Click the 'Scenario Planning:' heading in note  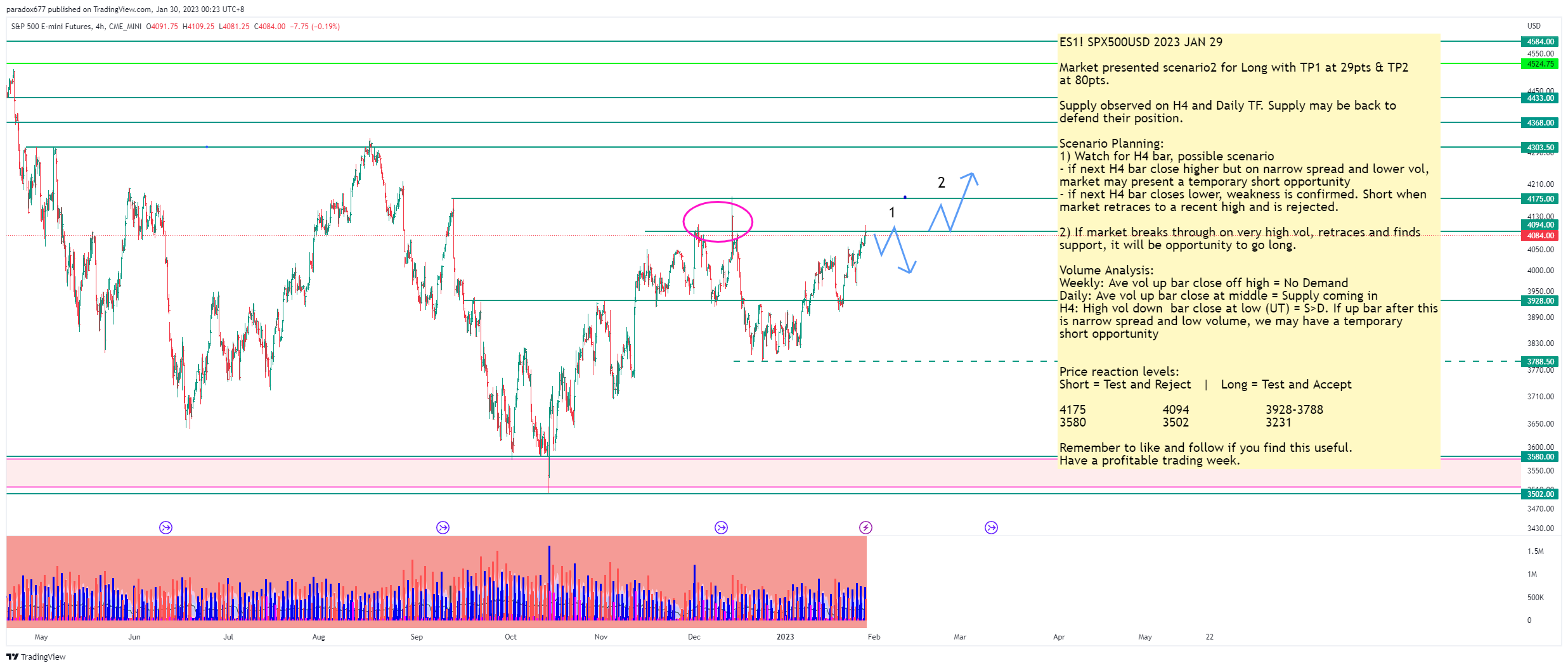point(1111,144)
